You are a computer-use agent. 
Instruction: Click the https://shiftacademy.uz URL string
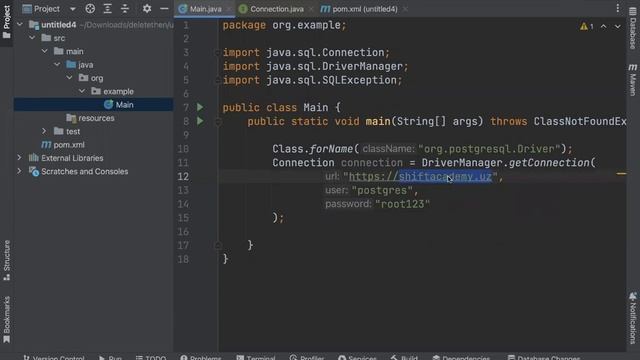click(420, 176)
